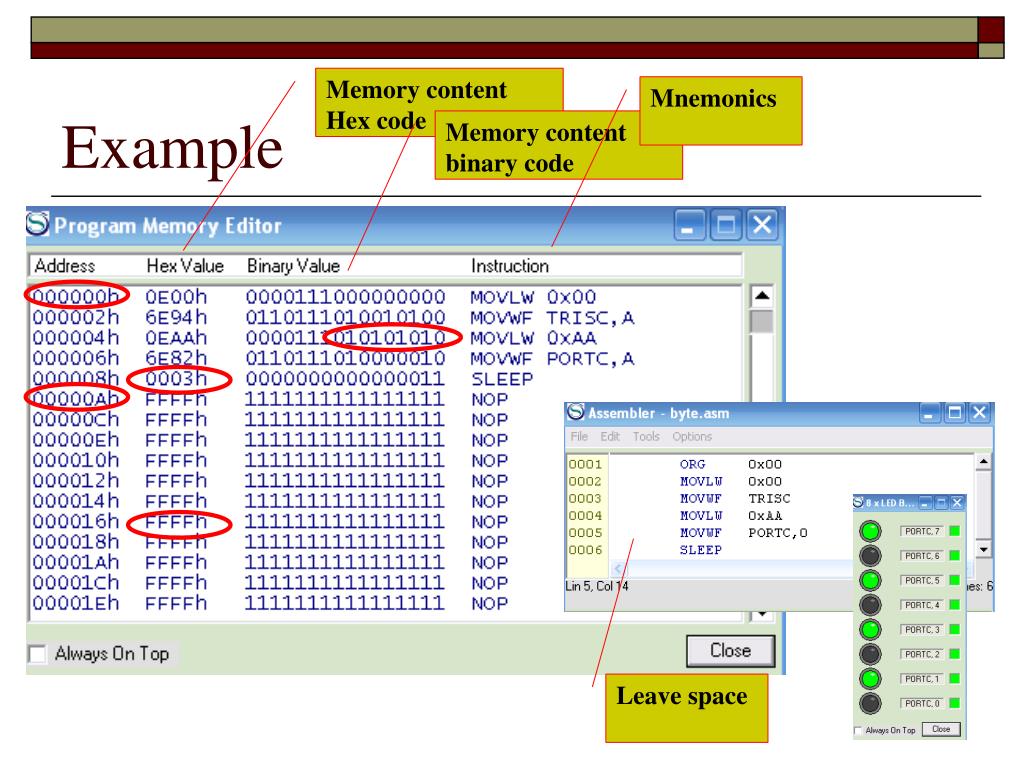1024x768 pixels.
Task: Click the PORTC, 6 LED indicator
Action: click(870, 556)
